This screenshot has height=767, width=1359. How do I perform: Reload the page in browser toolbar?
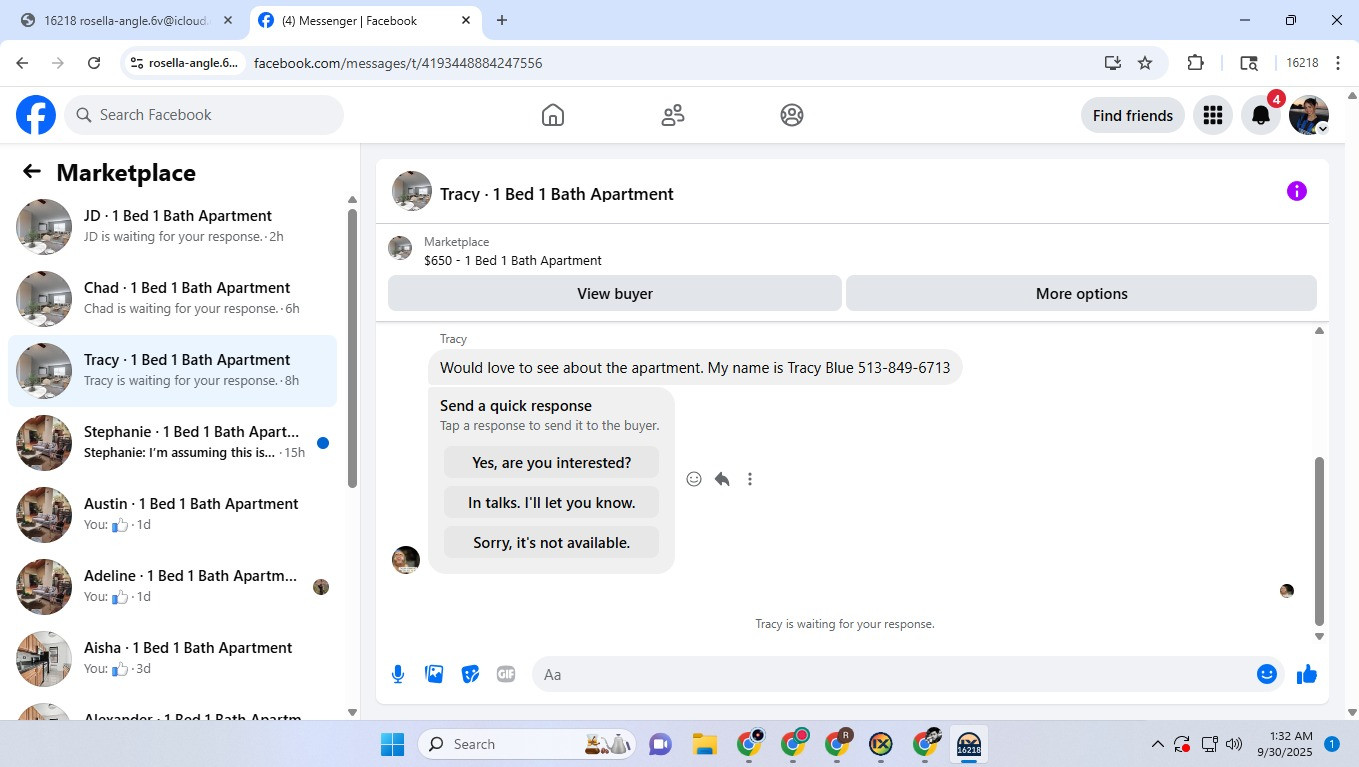[94, 63]
